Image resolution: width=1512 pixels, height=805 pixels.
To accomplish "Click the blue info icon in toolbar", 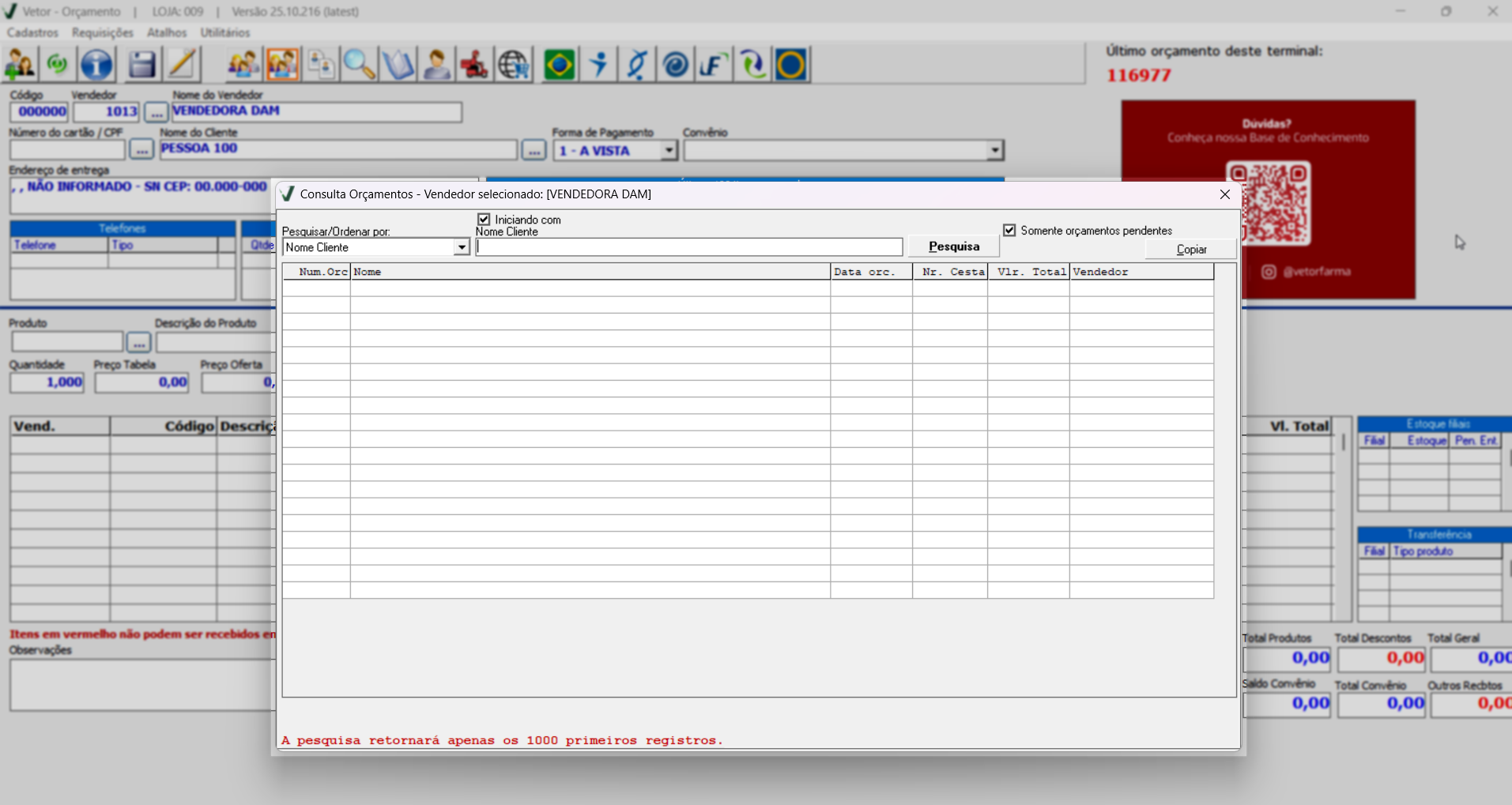I will (96, 65).
